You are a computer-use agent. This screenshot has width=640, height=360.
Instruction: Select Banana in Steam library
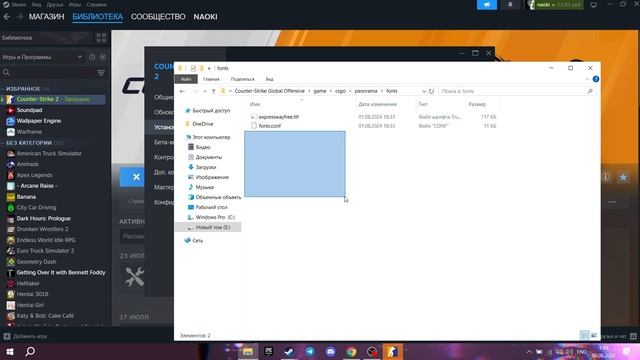pos(26,197)
